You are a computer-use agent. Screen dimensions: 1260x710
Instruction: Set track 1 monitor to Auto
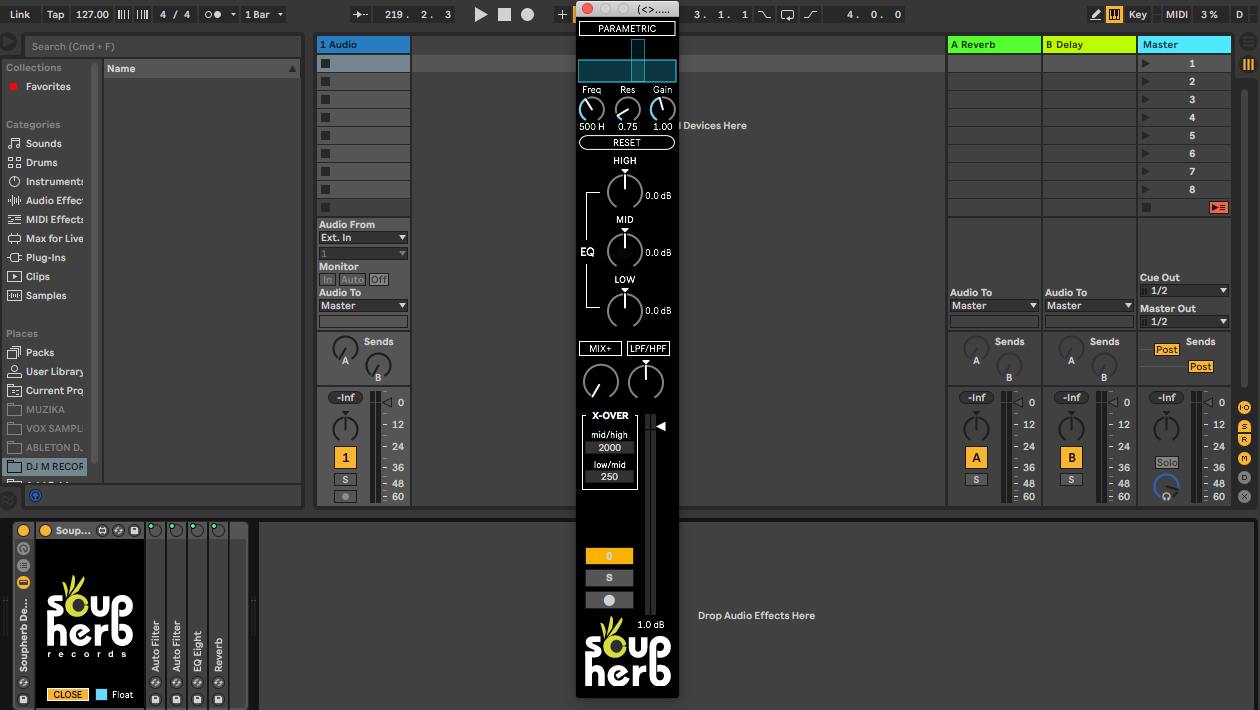coord(352,280)
